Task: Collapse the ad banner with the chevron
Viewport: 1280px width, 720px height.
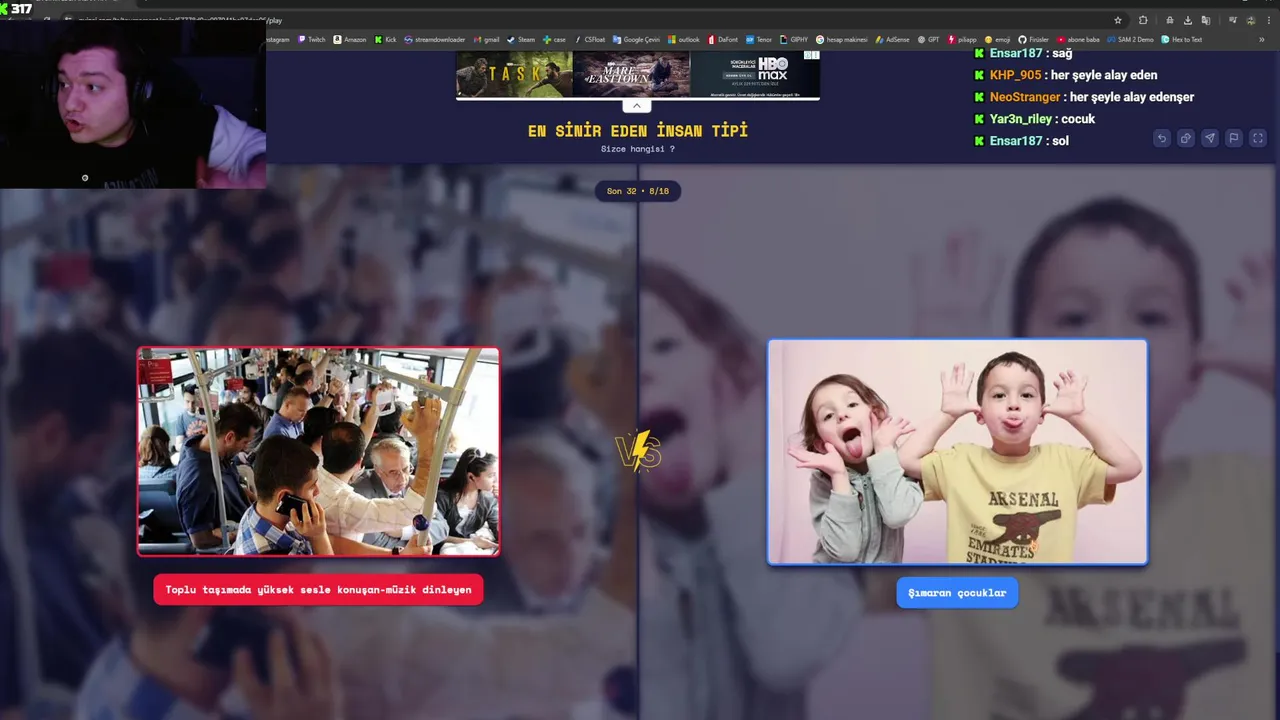Action: (x=636, y=106)
